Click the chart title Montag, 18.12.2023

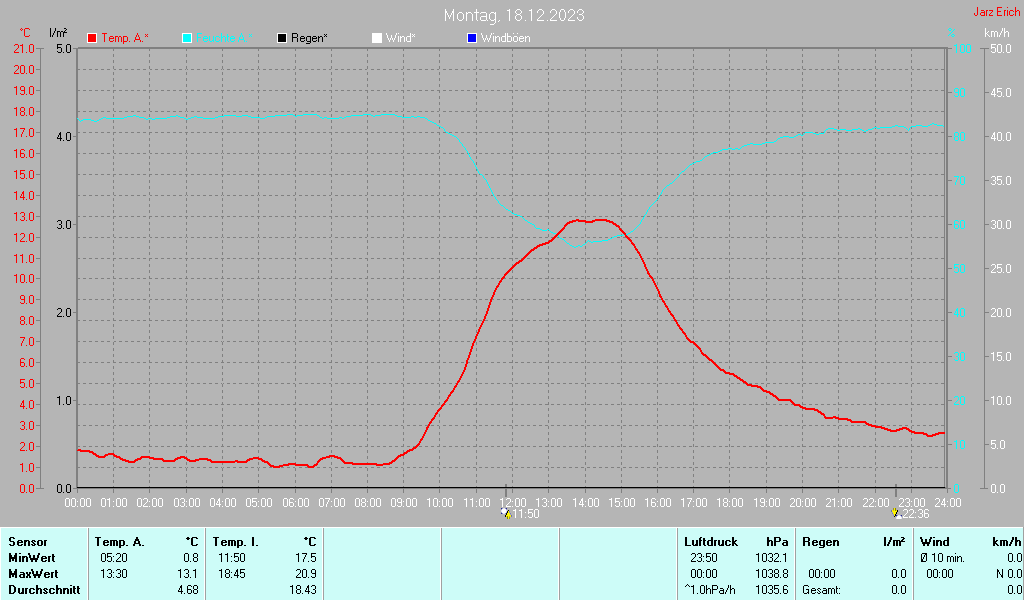coord(515,15)
